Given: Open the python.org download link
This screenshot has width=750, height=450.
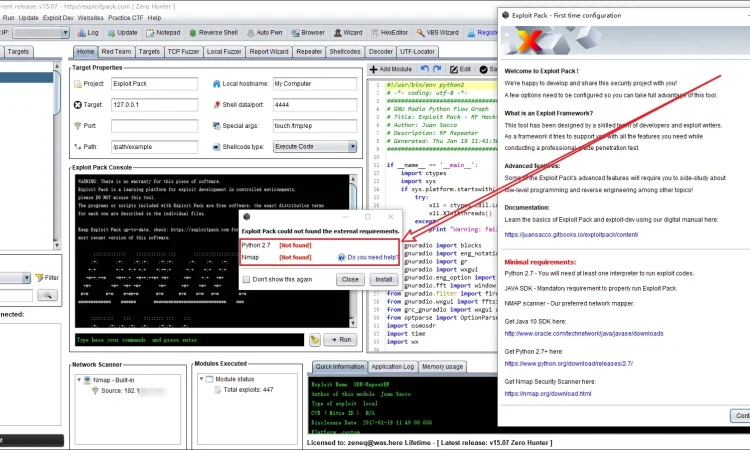Looking at the screenshot, I should [569, 364].
